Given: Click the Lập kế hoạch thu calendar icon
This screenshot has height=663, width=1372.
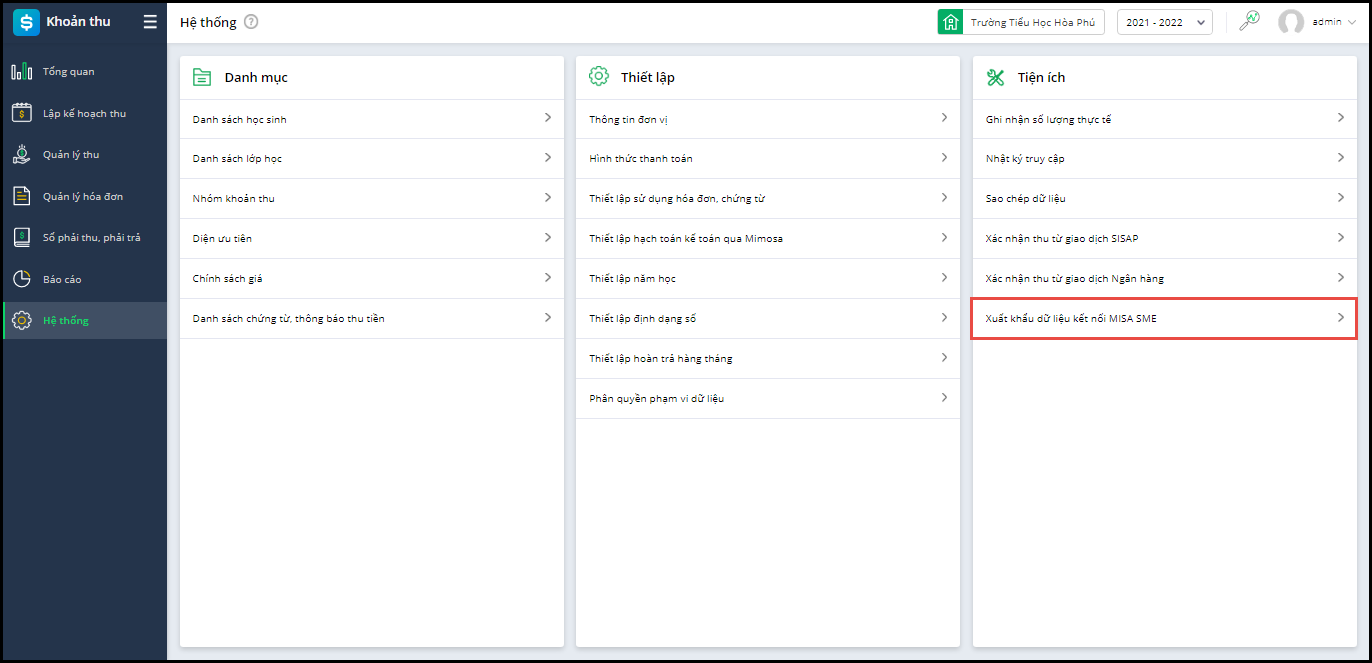Looking at the screenshot, I should [21, 113].
